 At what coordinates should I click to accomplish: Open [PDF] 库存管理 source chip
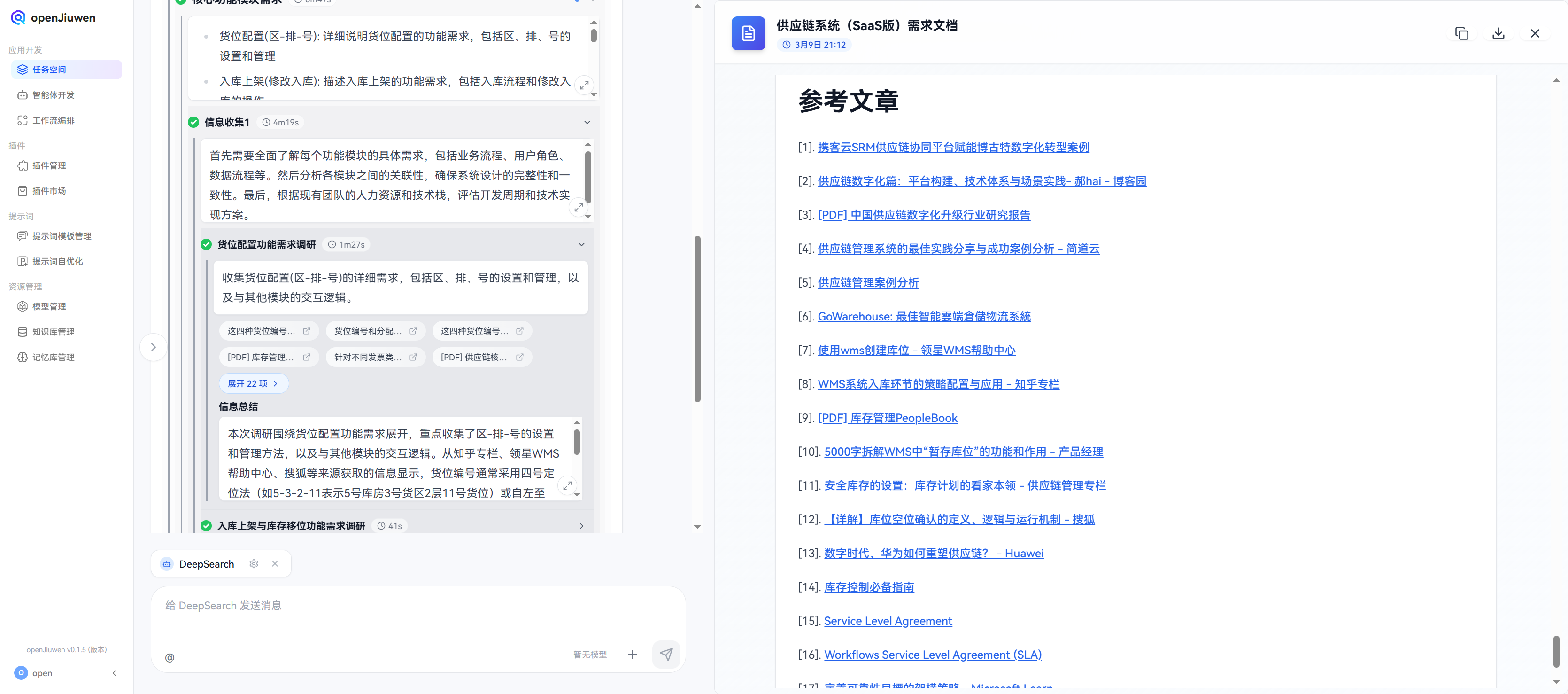(269, 358)
